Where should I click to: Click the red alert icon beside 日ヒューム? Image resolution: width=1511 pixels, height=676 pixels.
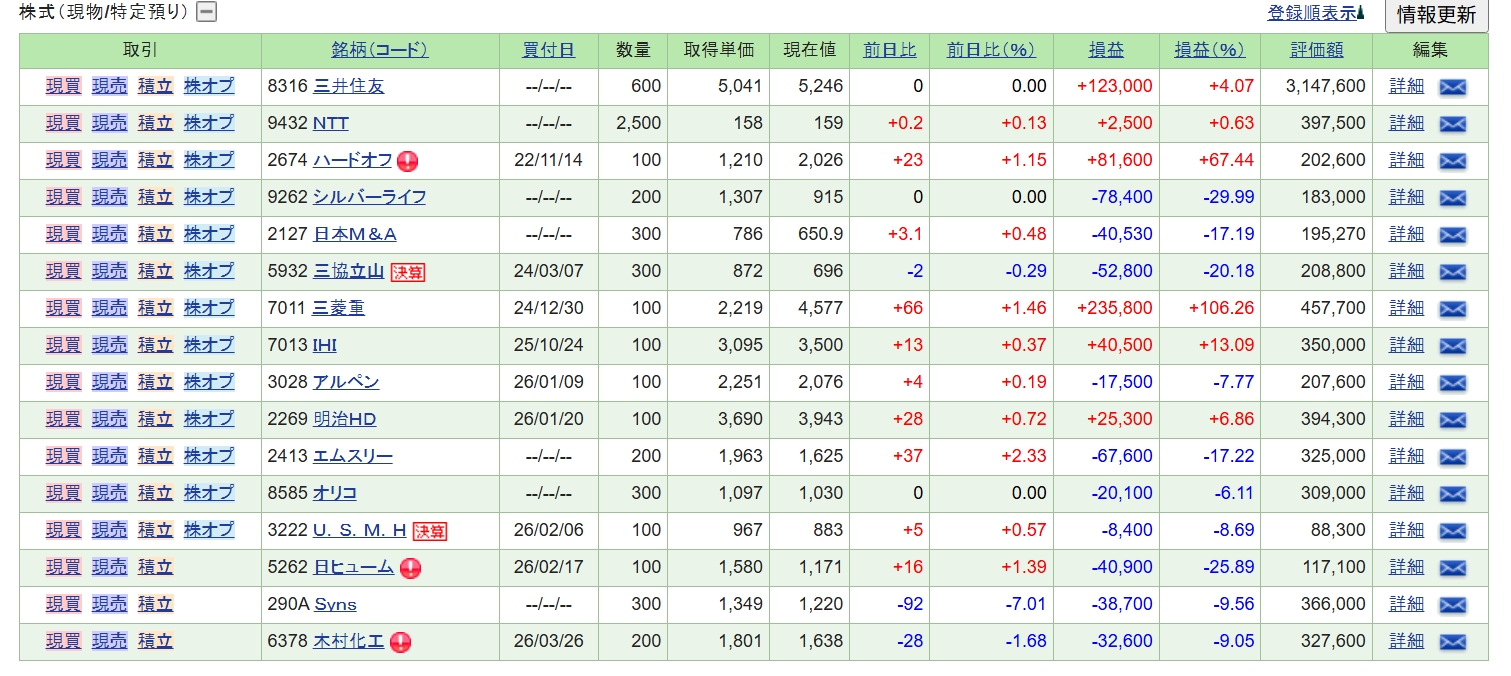[x=410, y=568]
